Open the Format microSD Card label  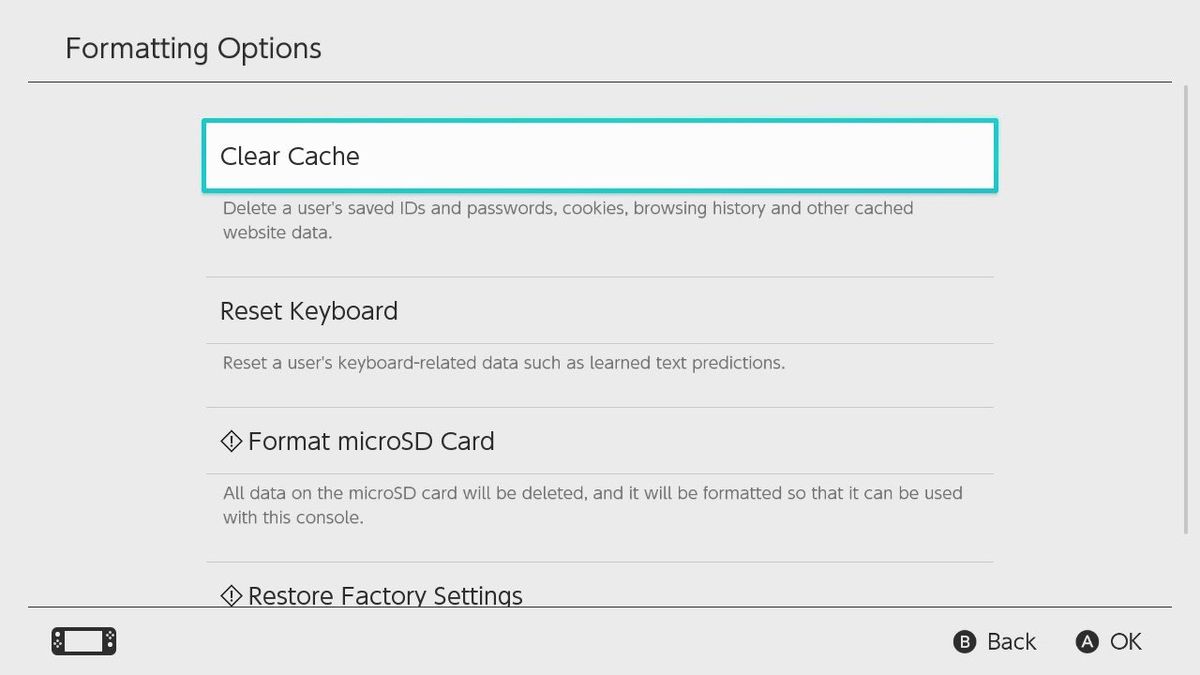coord(371,441)
